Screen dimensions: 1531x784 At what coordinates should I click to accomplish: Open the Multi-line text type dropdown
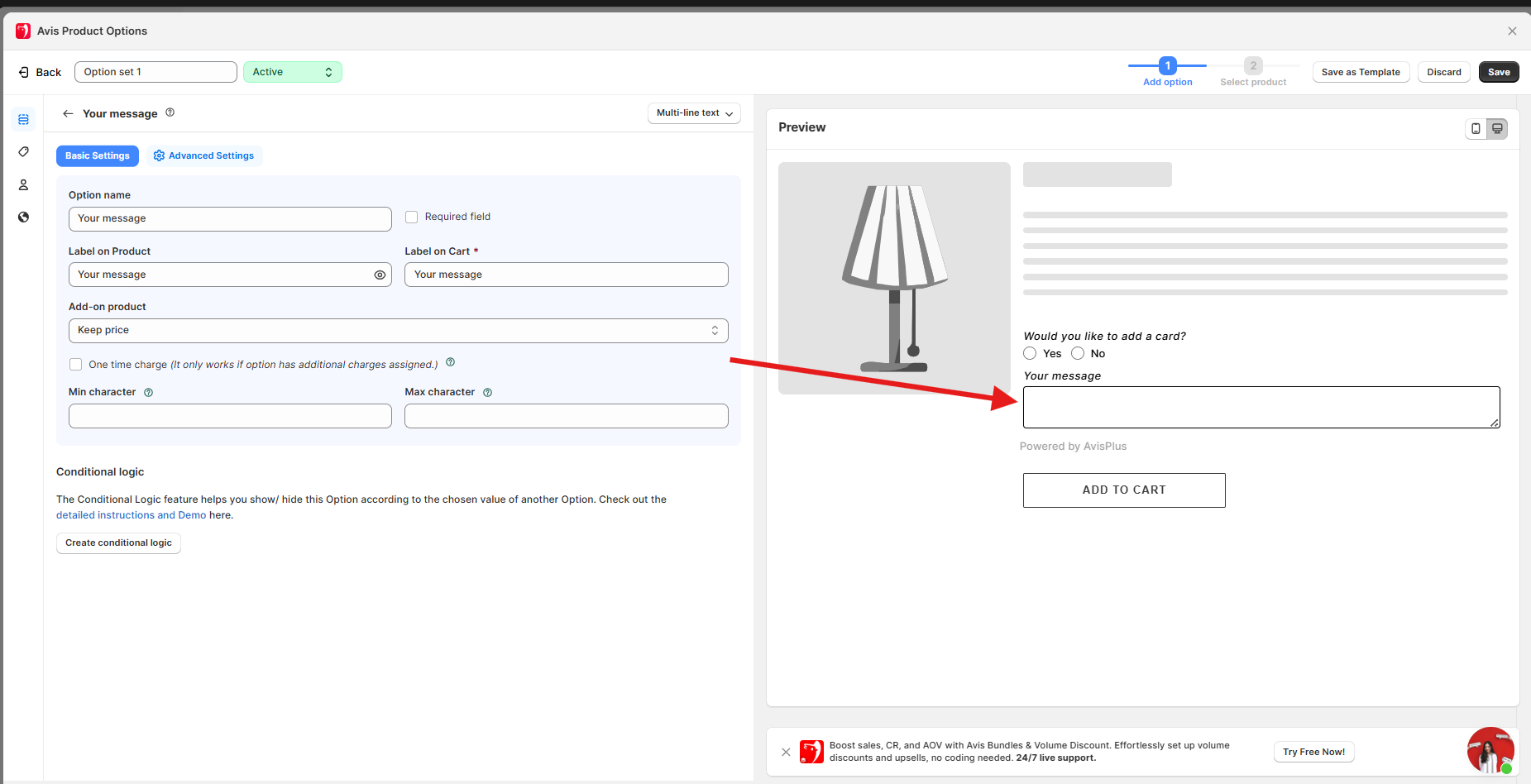694,113
